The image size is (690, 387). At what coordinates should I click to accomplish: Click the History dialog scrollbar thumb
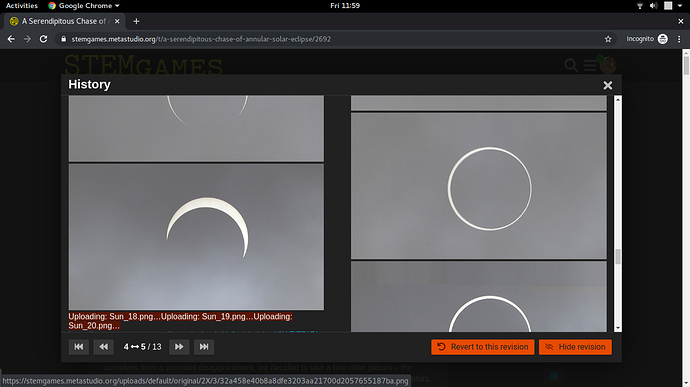pyautogui.click(x=618, y=257)
